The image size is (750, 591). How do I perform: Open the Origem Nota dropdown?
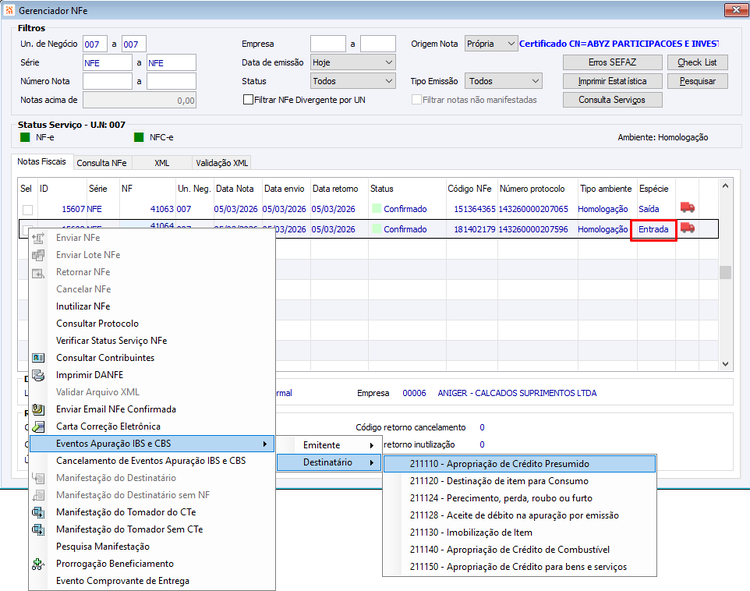491,44
